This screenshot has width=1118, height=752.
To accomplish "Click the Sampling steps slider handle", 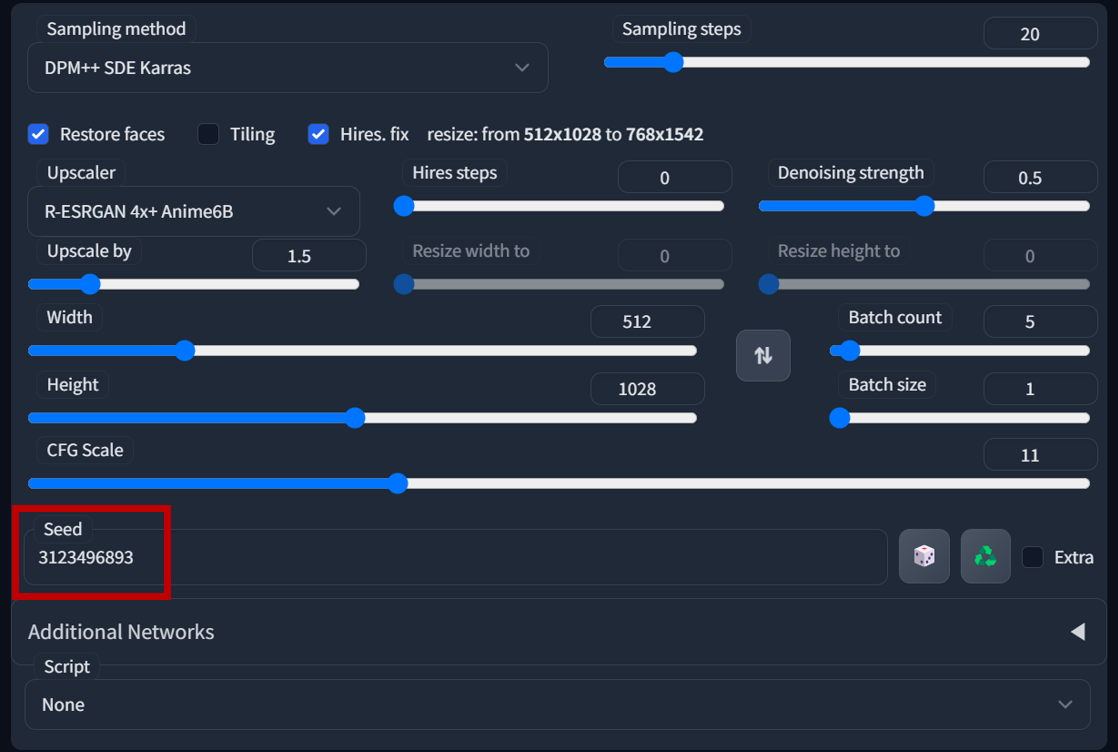I will tap(673, 62).
